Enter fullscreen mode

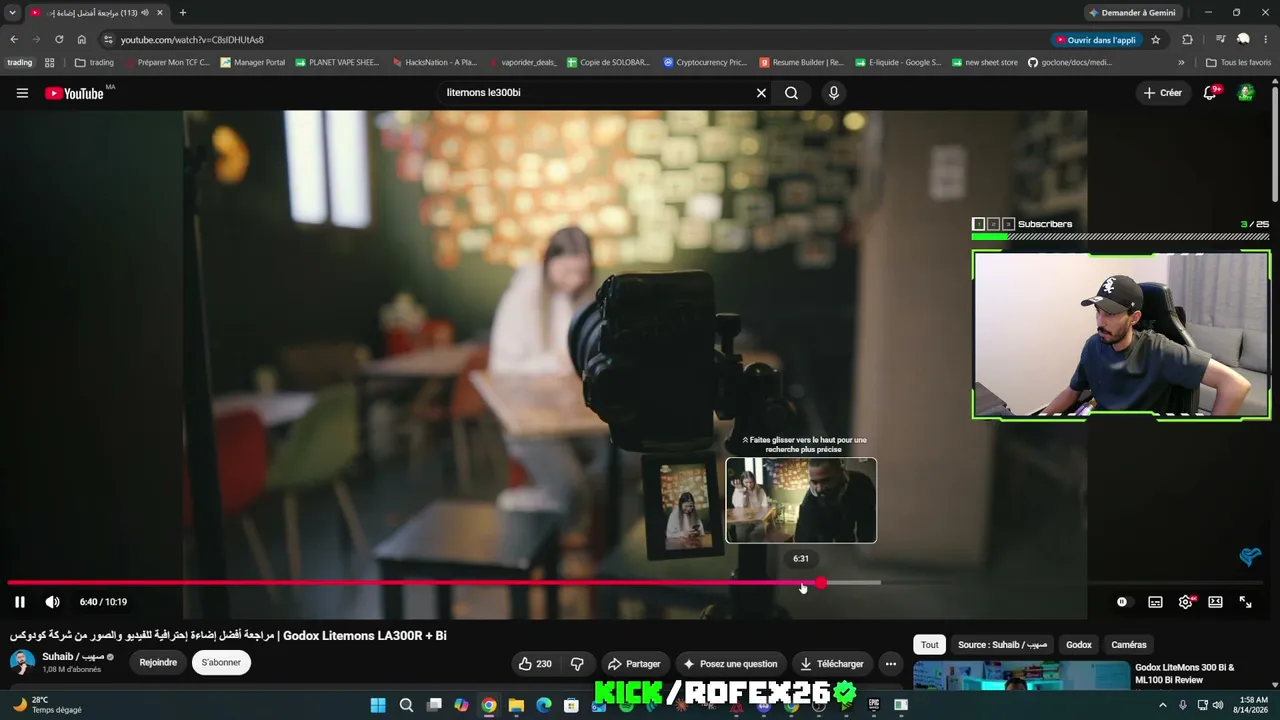tap(1245, 602)
